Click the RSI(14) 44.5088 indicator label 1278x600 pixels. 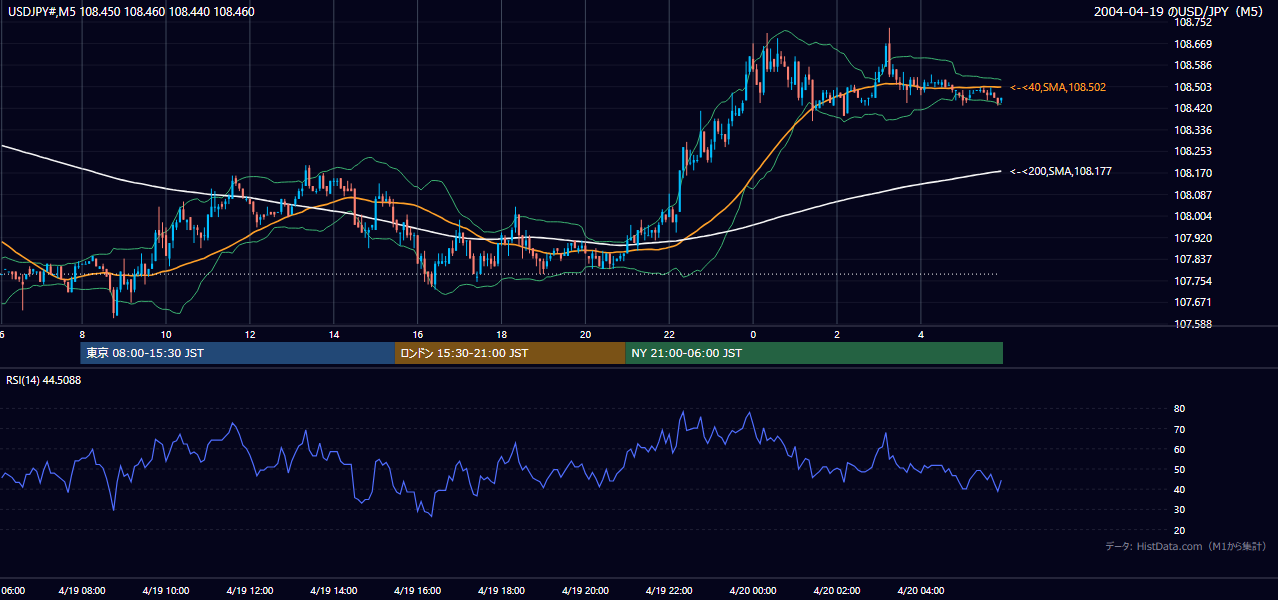pyautogui.click(x=44, y=380)
